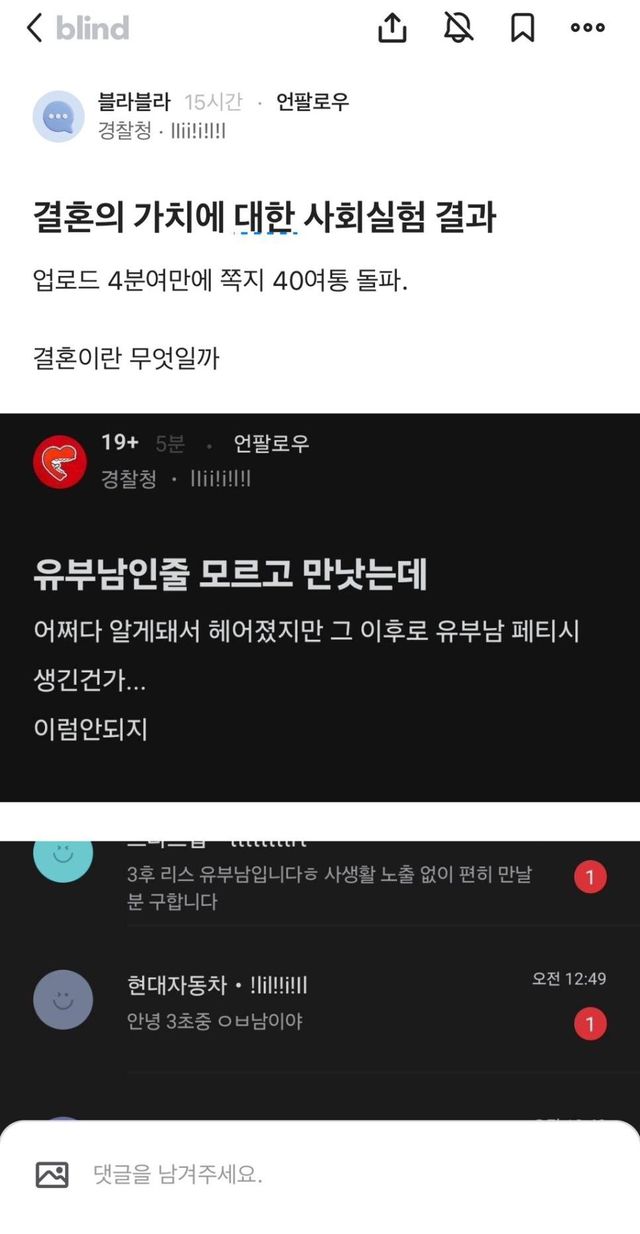Viewport: 640px width, 1234px height.
Task: Tap the gray smiley avatar of 현대자동차
Action: coord(62,999)
